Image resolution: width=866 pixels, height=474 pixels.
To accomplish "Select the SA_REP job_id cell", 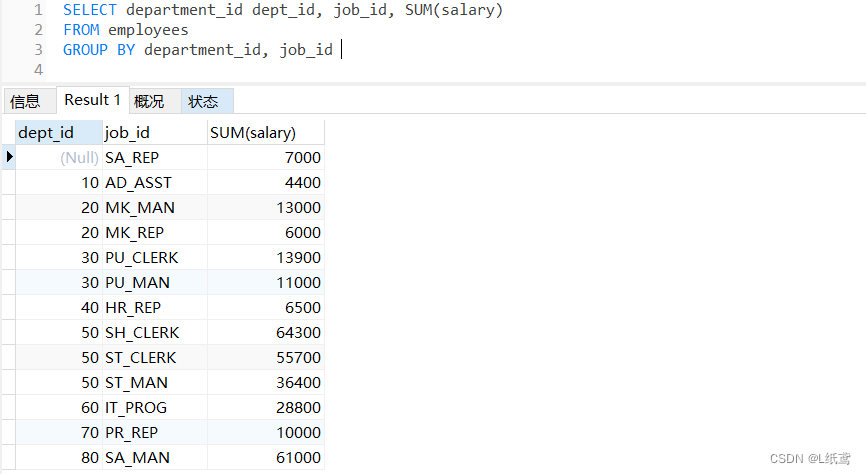I will pyautogui.click(x=155, y=157).
